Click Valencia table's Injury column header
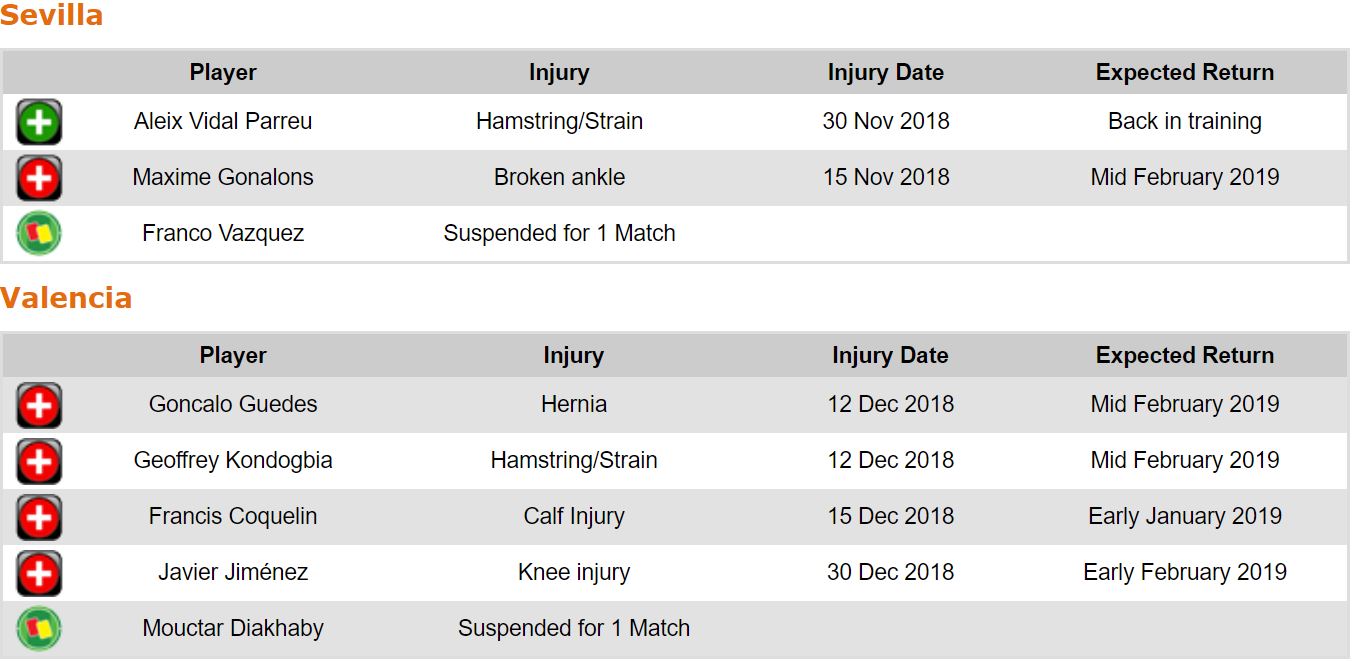This screenshot has height=662, width=1352. coord(573,355)
